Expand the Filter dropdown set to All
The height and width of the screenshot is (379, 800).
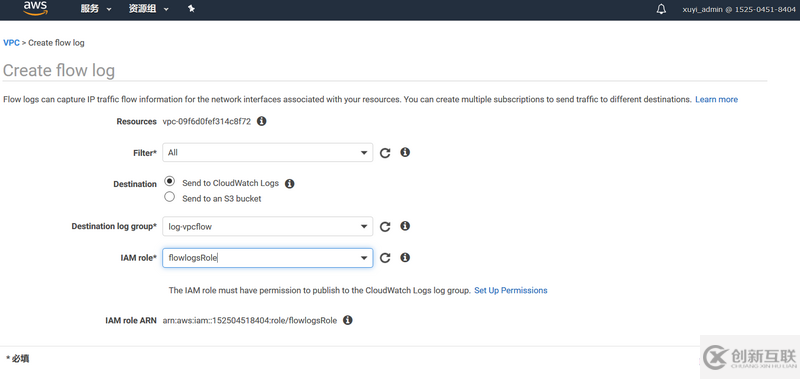pyautogui.click(x=267, y=153)
